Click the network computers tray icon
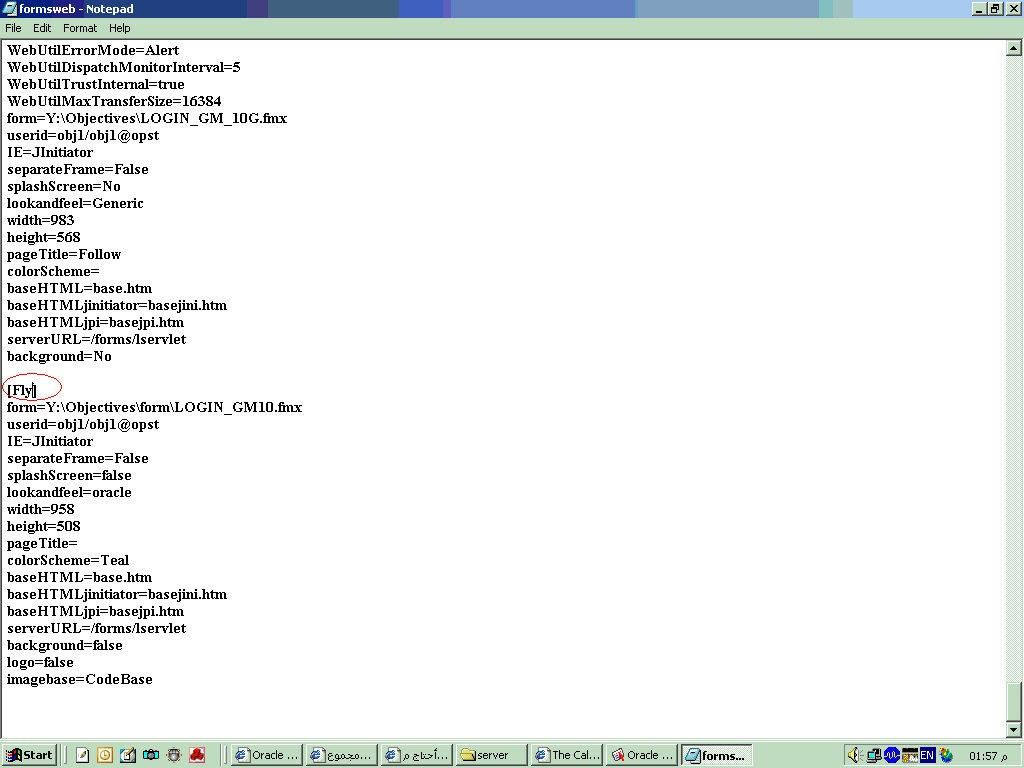 (x=873, y=755)
